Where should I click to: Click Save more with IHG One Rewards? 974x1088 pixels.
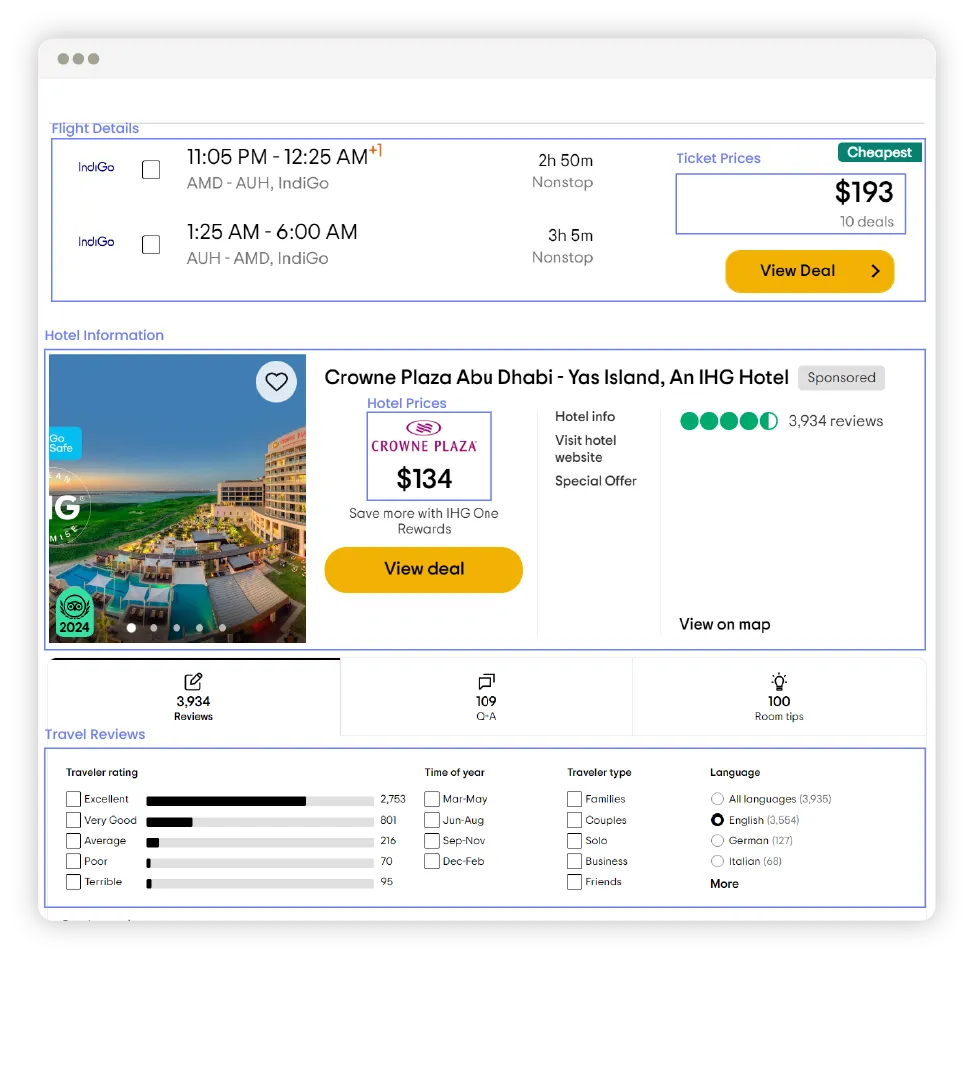[424, 521]
